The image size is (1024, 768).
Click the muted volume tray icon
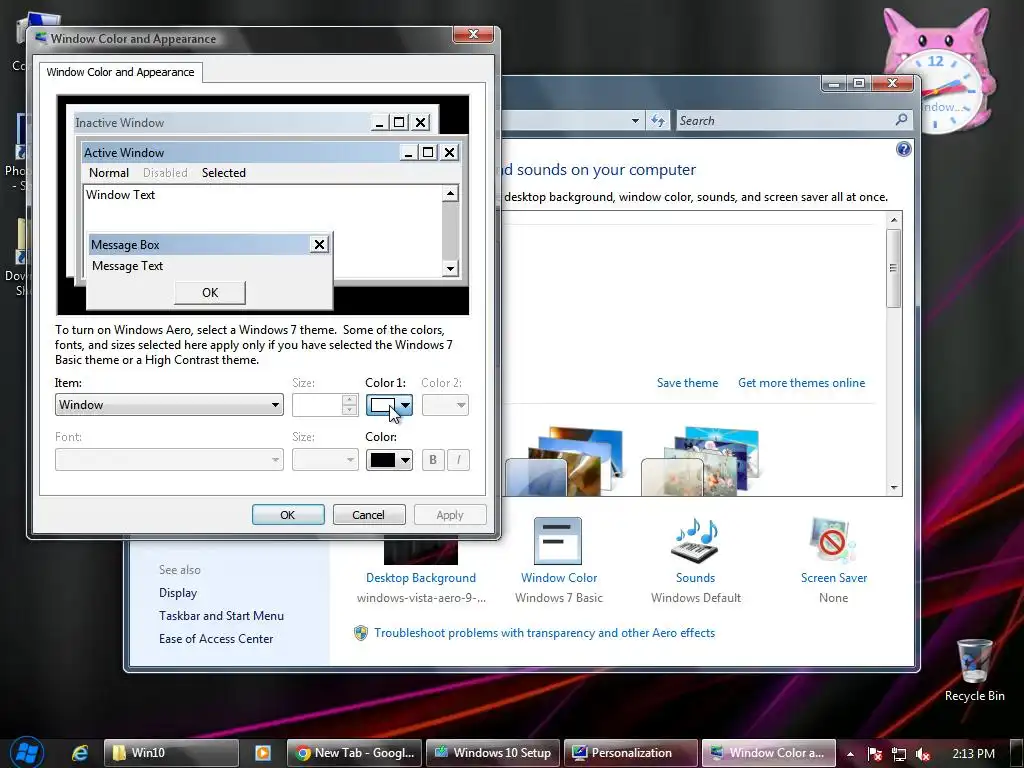click(923, 754)
